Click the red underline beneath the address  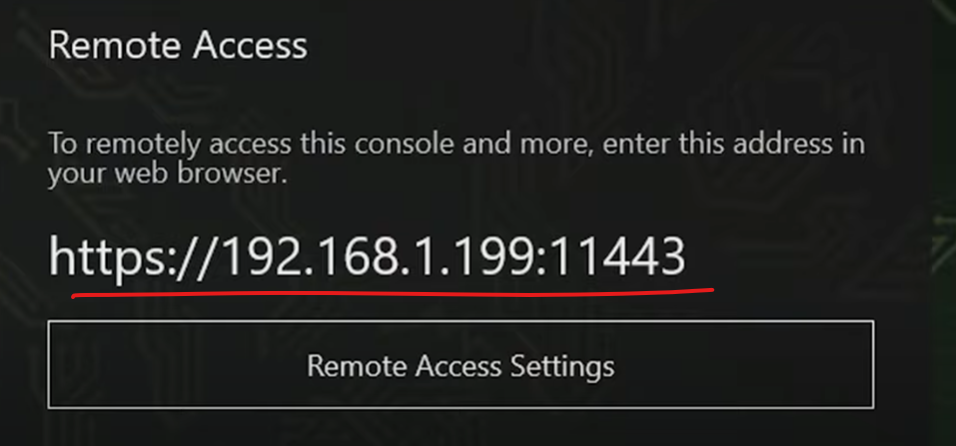[393, 293]
